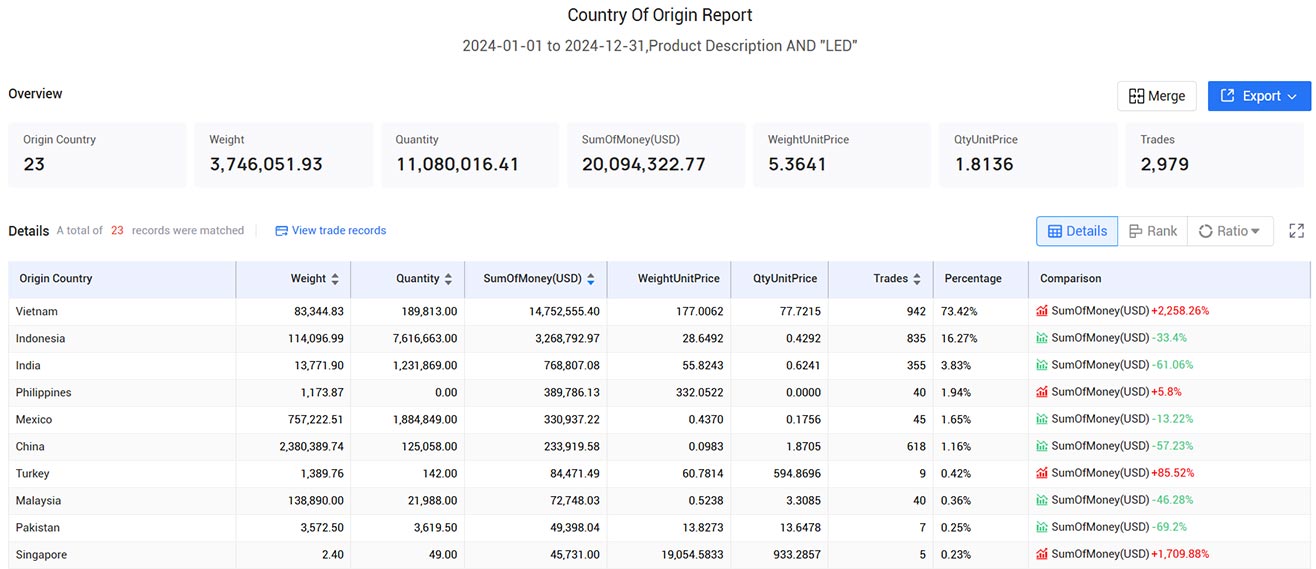Select the Vietnam row name
The height and width of the screenshot is (569, 1316).
[36, 311]
